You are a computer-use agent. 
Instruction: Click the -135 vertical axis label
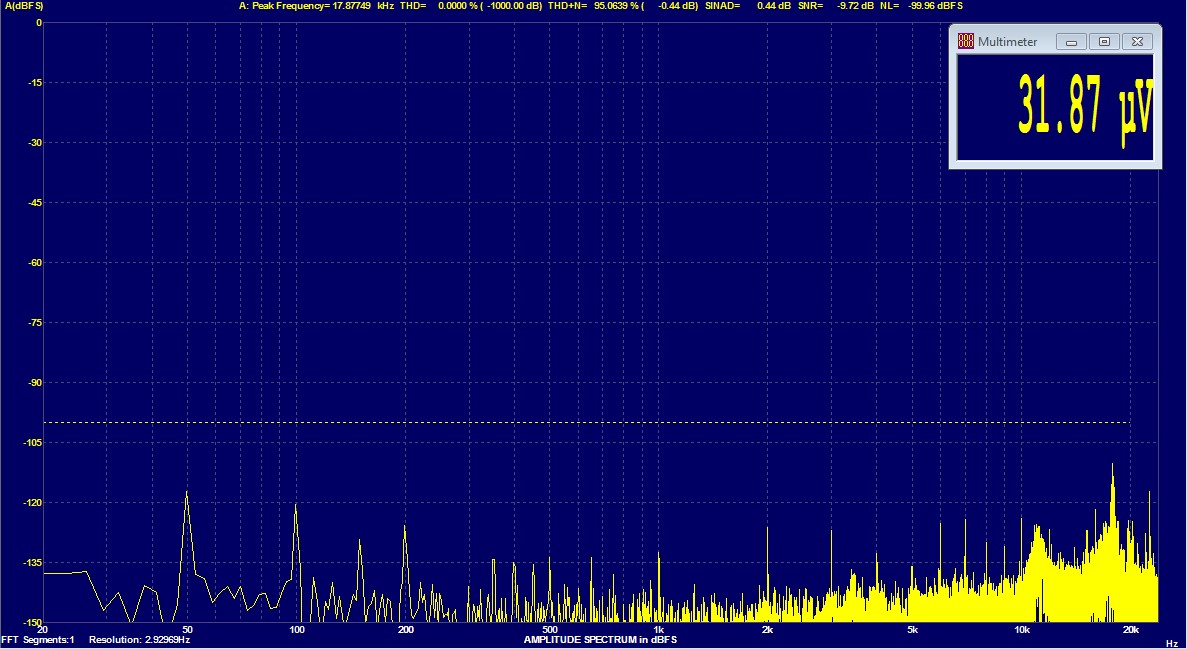pyautogui.click(x=33, y=563)
